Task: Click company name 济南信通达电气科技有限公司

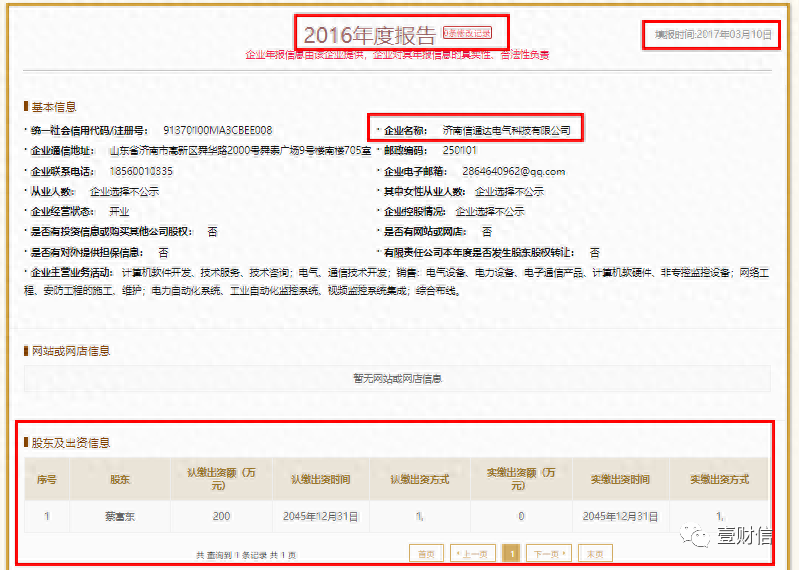Action: click(x=507, y=130)
